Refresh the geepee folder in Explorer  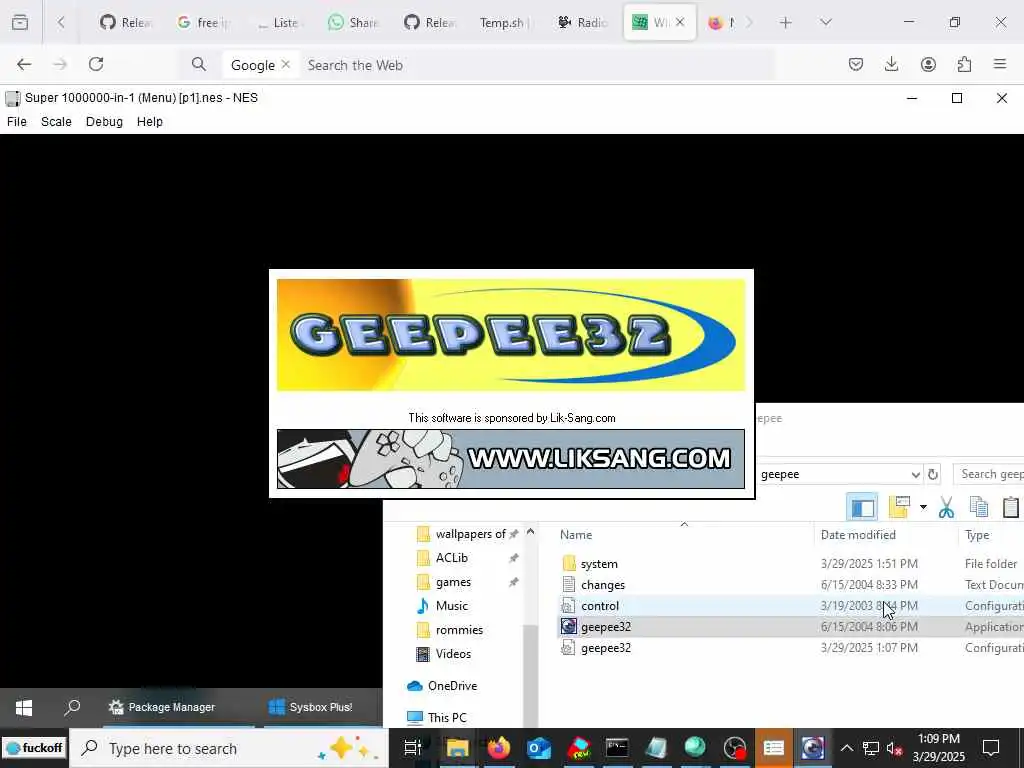[933, 474]
